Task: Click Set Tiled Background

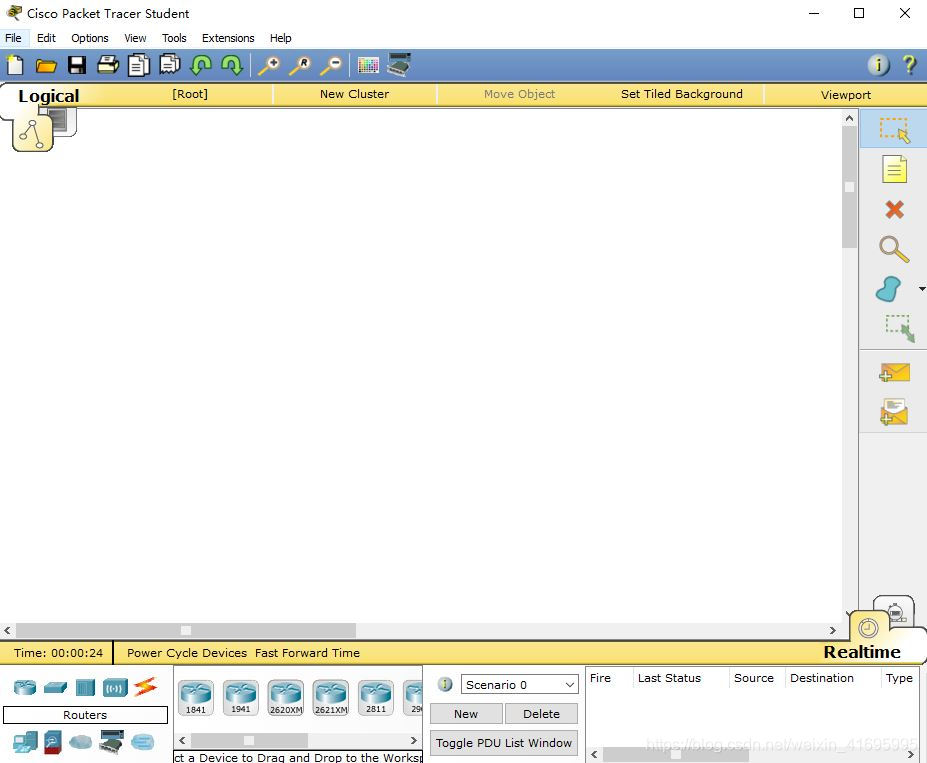Action: (682, 94)
